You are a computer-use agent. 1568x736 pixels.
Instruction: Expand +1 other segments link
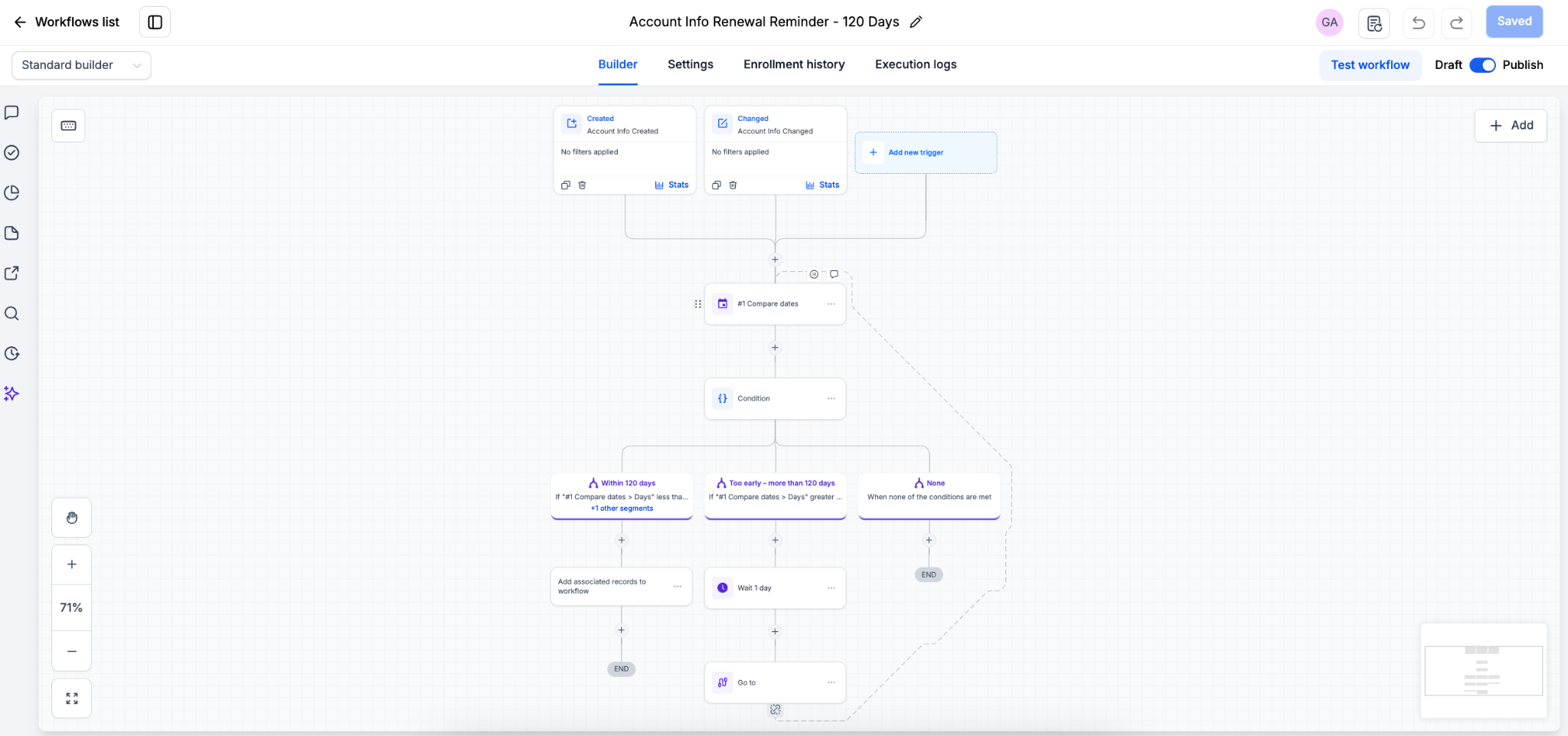coord(622,509)
